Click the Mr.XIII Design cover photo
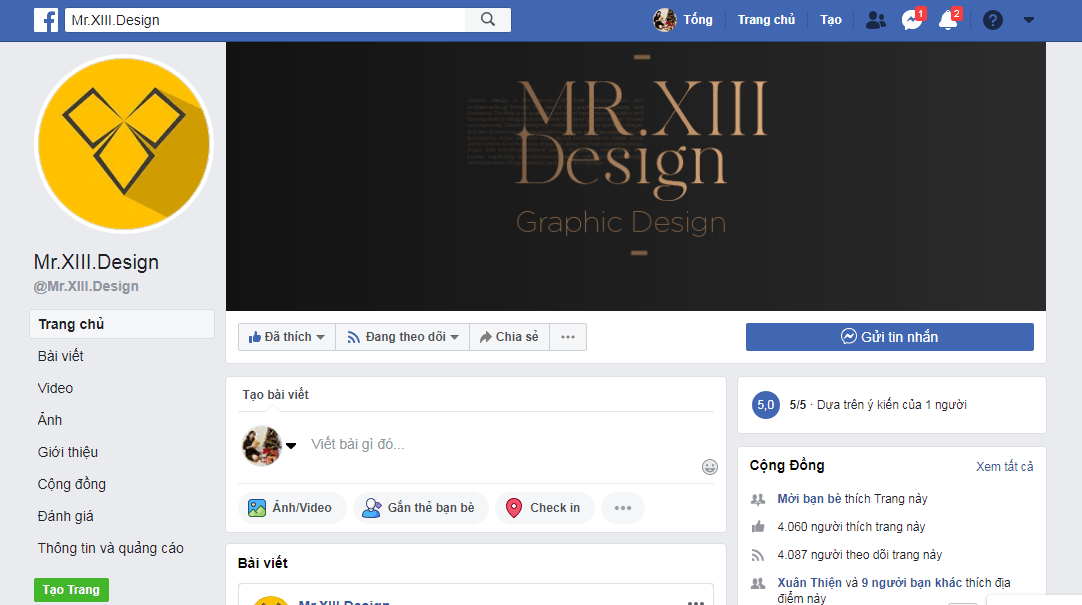 (636, 176)
